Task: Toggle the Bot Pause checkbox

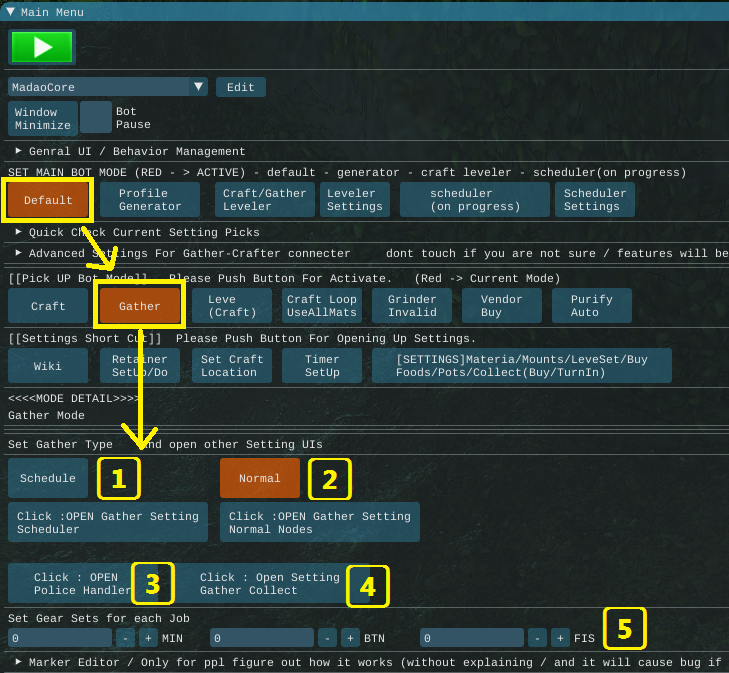Action: point(96,118)
